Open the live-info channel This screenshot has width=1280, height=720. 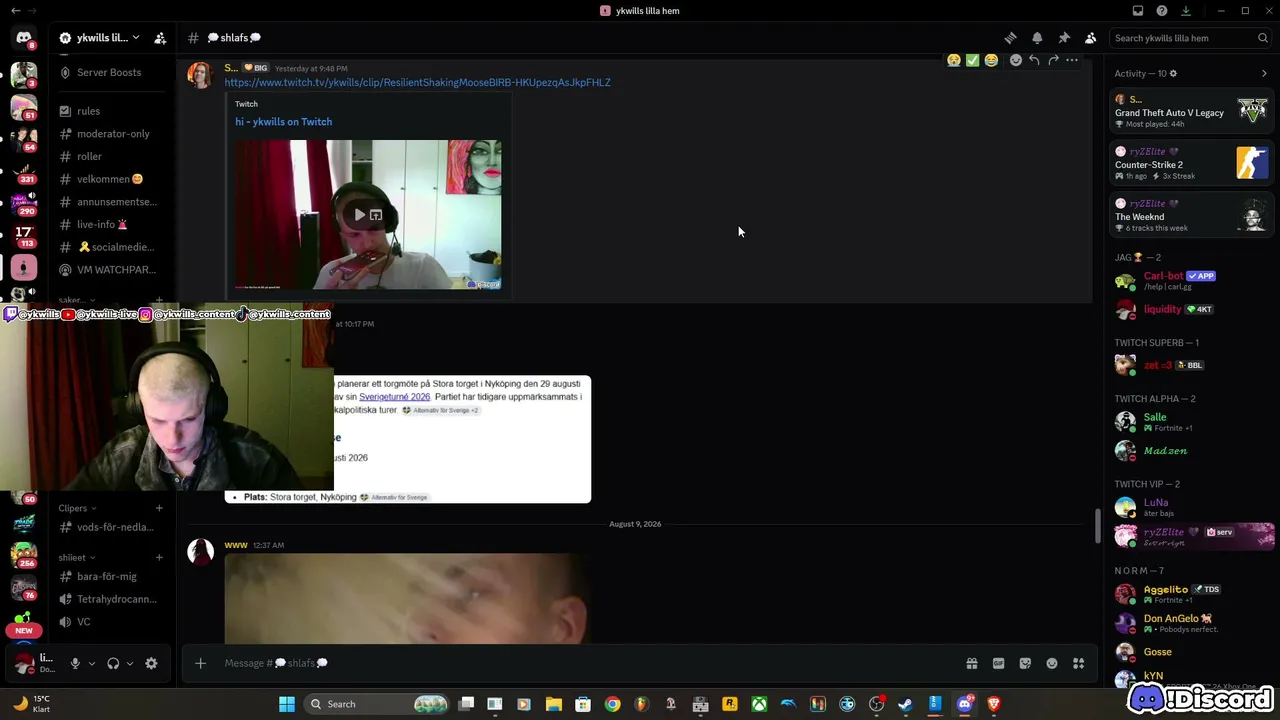(110, 224)
